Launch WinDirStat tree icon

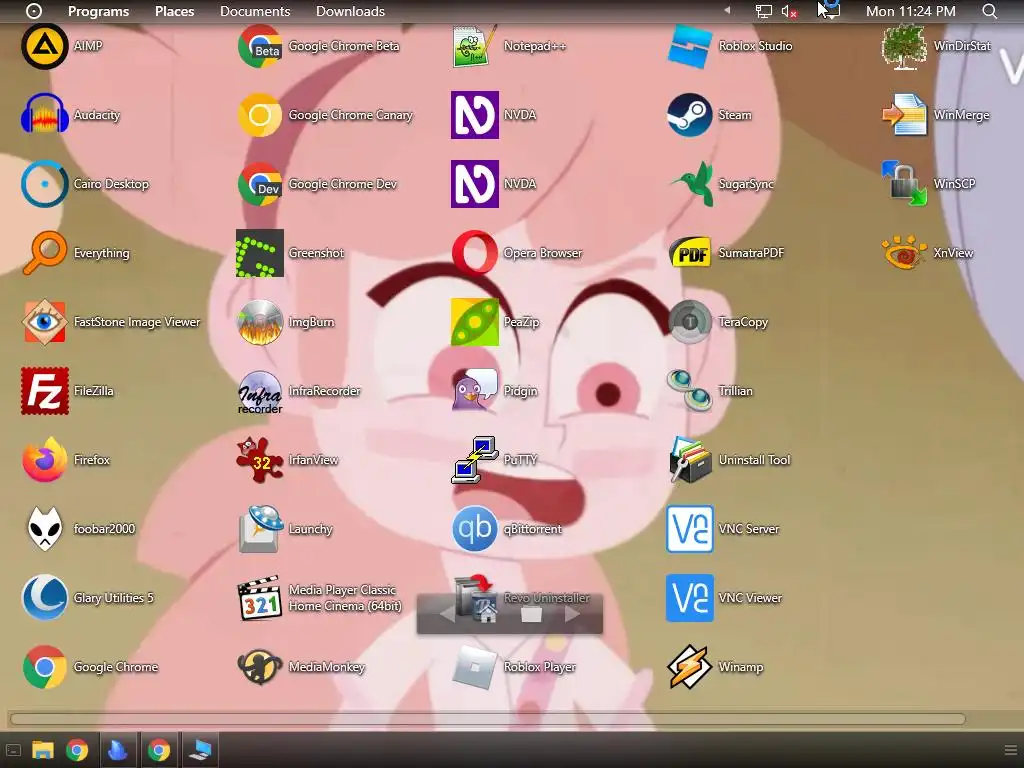(904, 46)
